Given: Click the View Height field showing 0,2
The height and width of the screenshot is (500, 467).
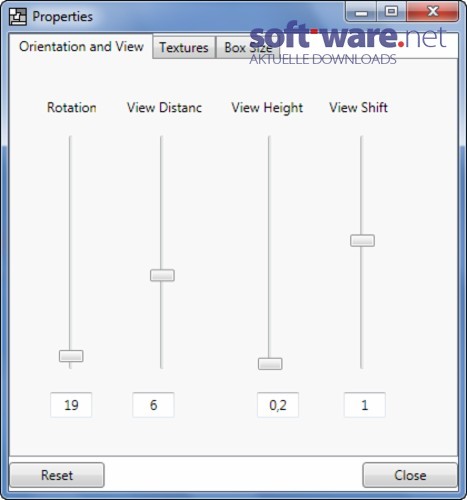Looking at the screenshot, I should (x=278, y=405).
